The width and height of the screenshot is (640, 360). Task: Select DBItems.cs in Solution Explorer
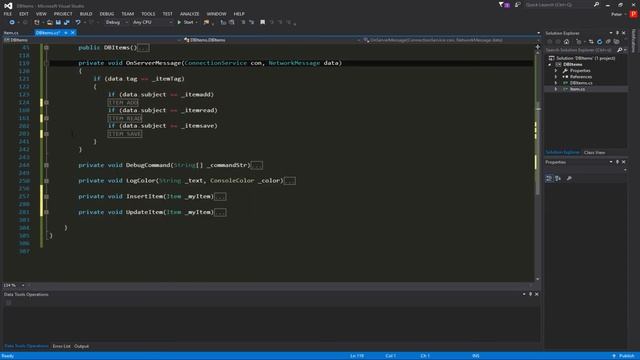tap(581, 83)
